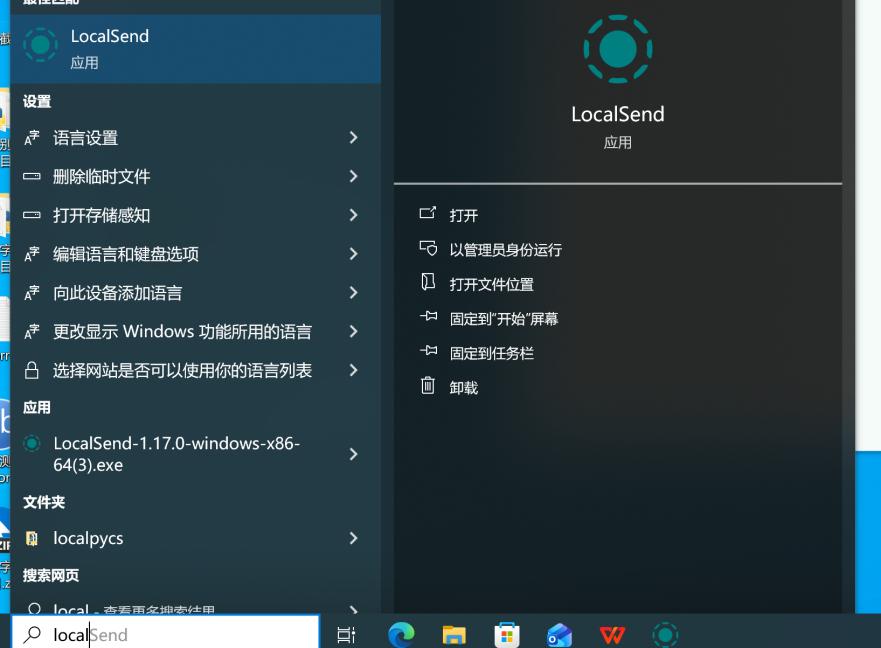Click 卸载 to uninstall LocalSend
Viewport: 881px width, 648px height.
coord(464,388)
